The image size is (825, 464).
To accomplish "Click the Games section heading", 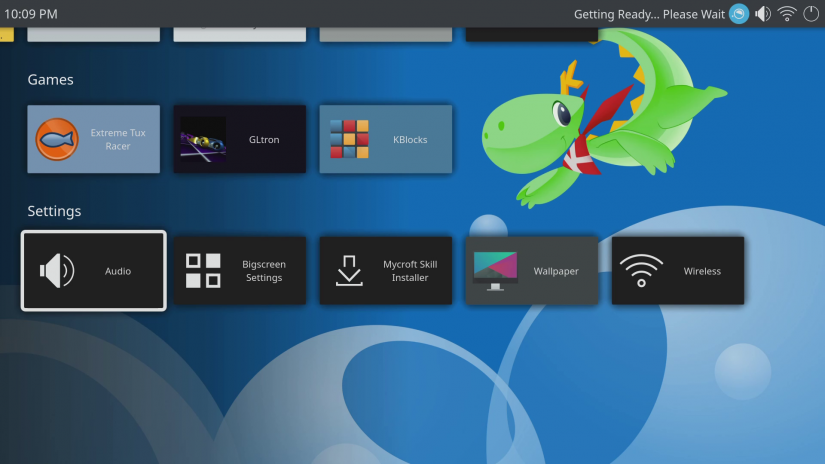I will (51, 79).
